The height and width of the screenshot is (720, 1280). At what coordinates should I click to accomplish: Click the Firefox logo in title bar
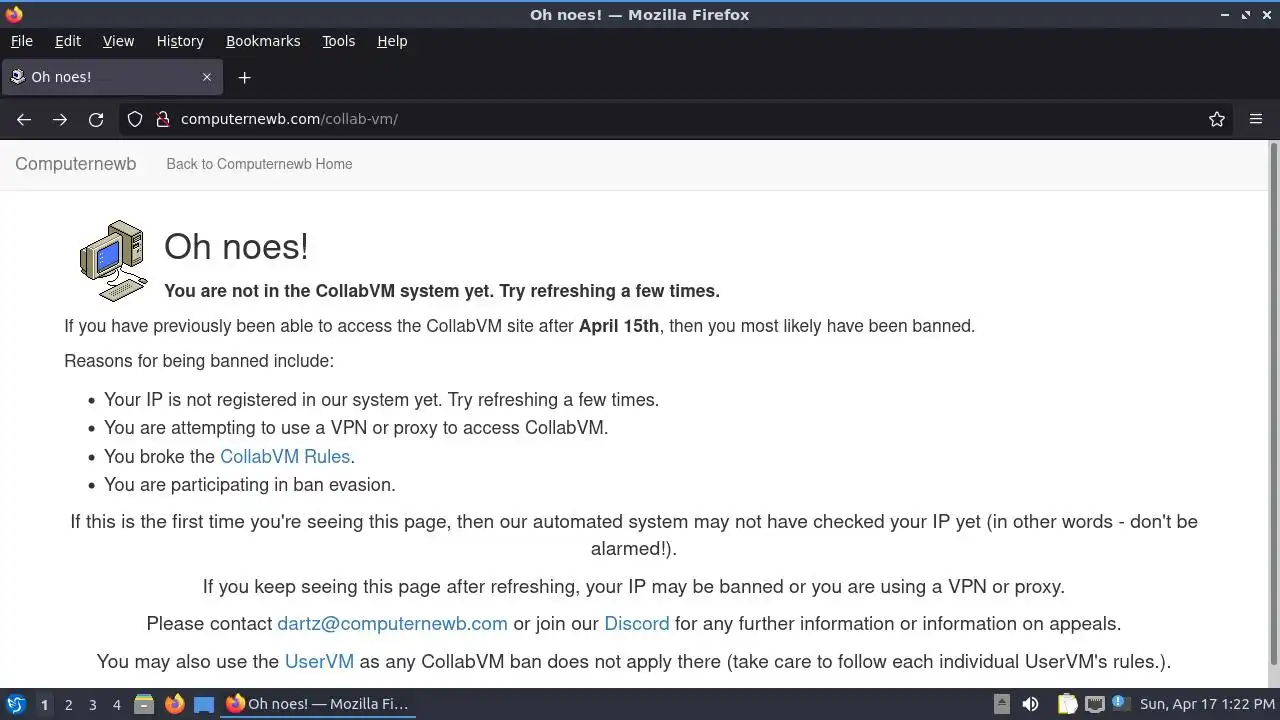(14, 14)
